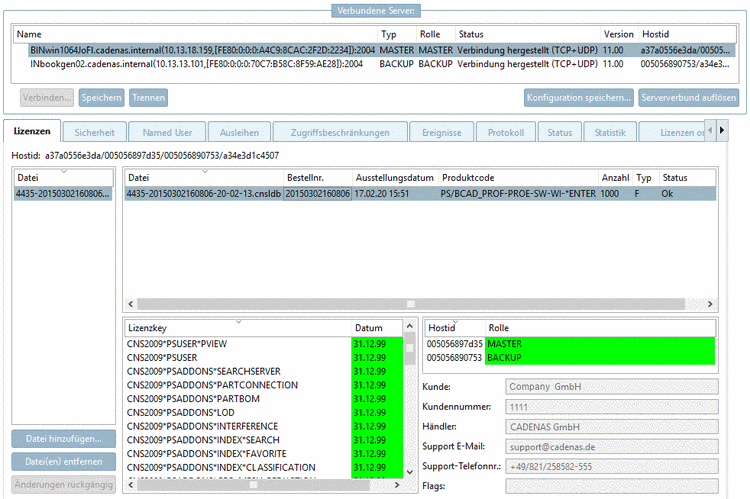The width and height of the screenshot is (750, 499).
Task: Click the Lizenzkey list horizontal scrollbar thumb
Action: coord(254,485)
